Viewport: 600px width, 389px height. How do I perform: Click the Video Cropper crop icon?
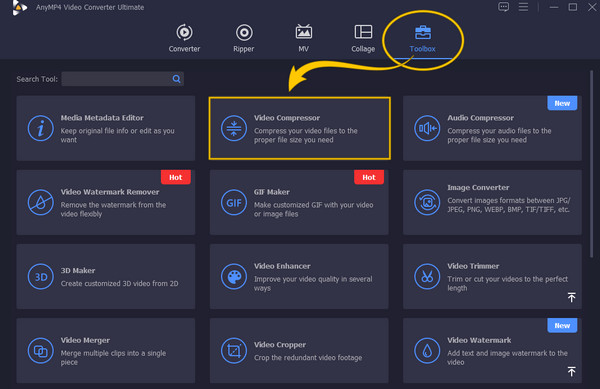point(234,351)
